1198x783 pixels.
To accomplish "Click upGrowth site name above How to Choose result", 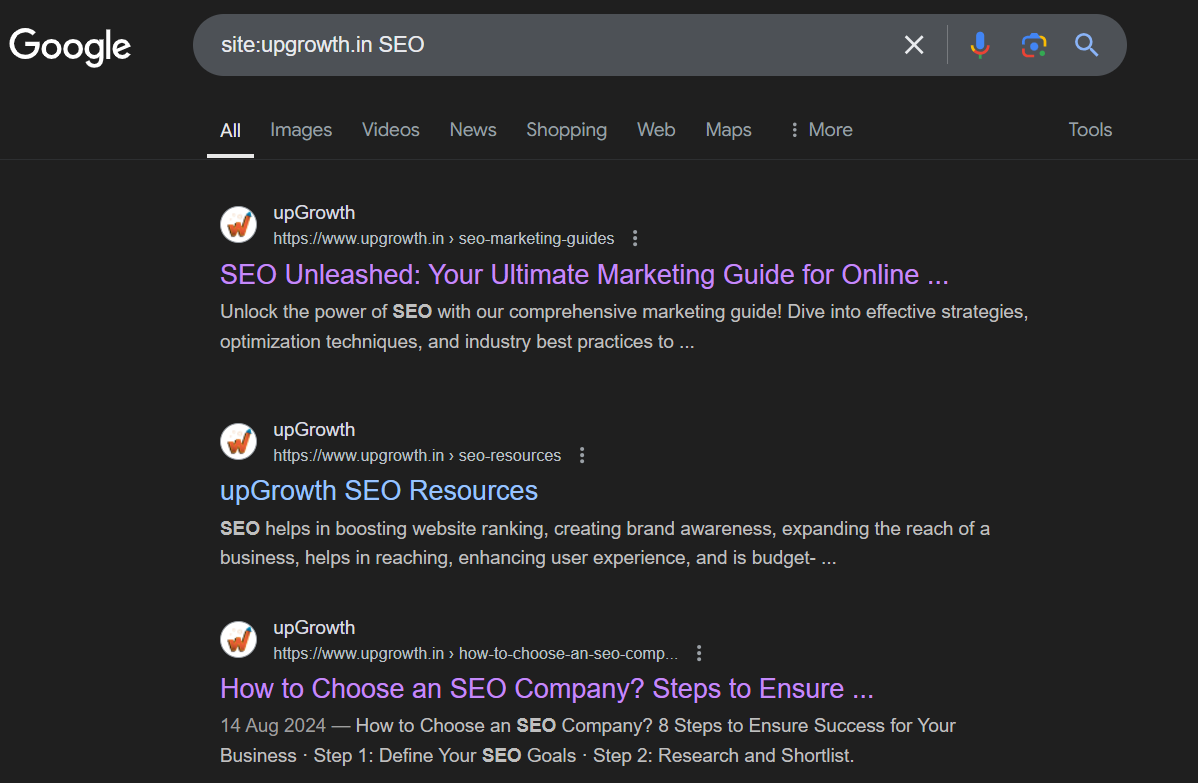I will pyautogui.click(x=314, y=627).
